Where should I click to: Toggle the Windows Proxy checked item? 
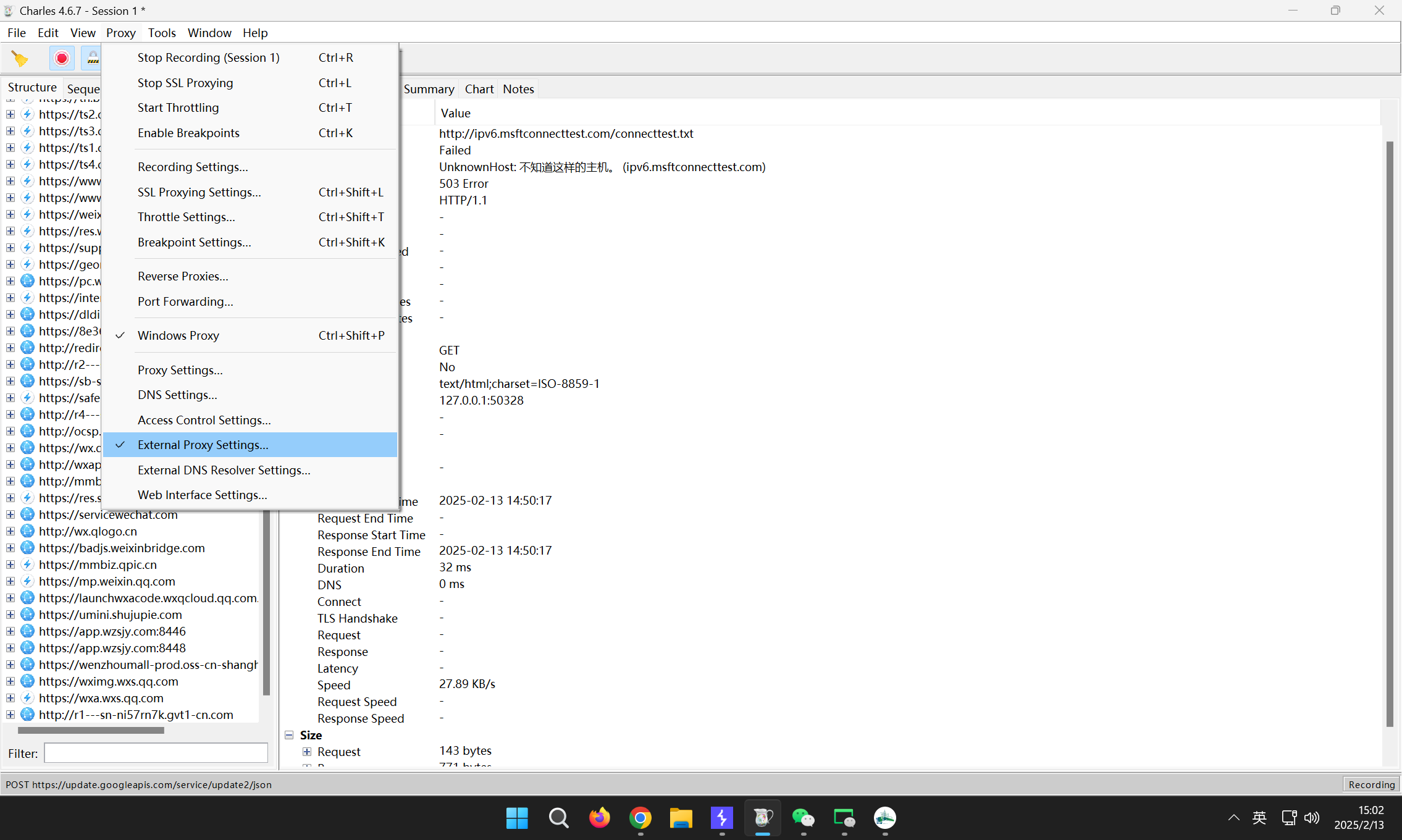coord(178,335)
